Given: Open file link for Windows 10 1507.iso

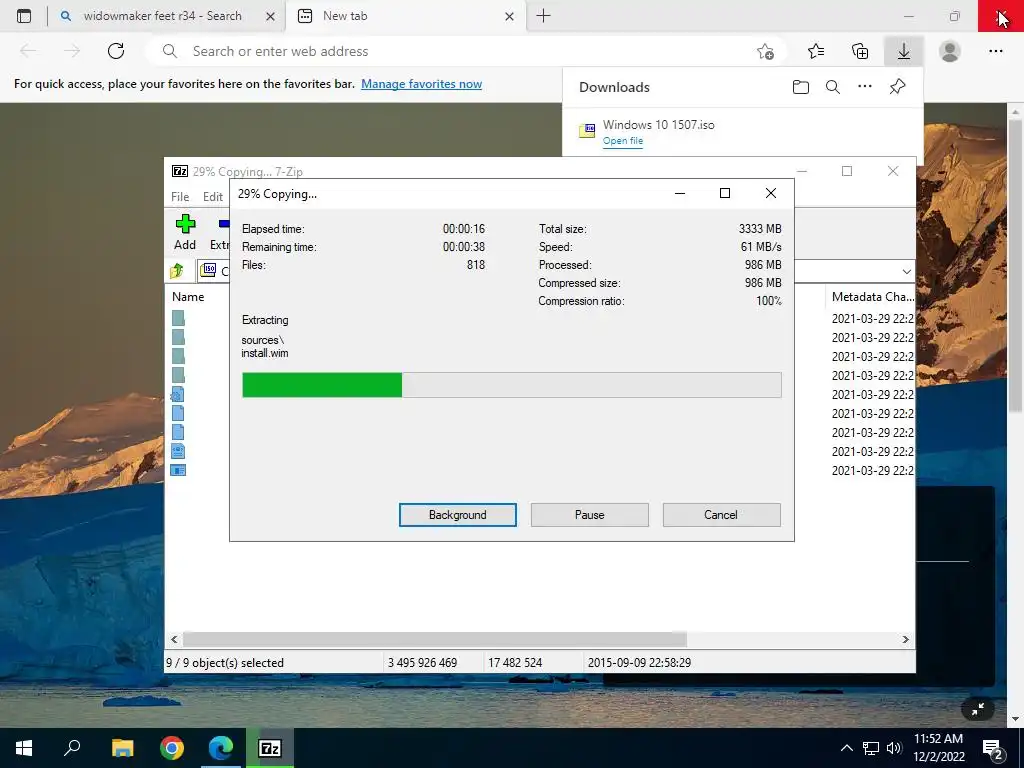Looking at the screenshot, I should (622, 141).
